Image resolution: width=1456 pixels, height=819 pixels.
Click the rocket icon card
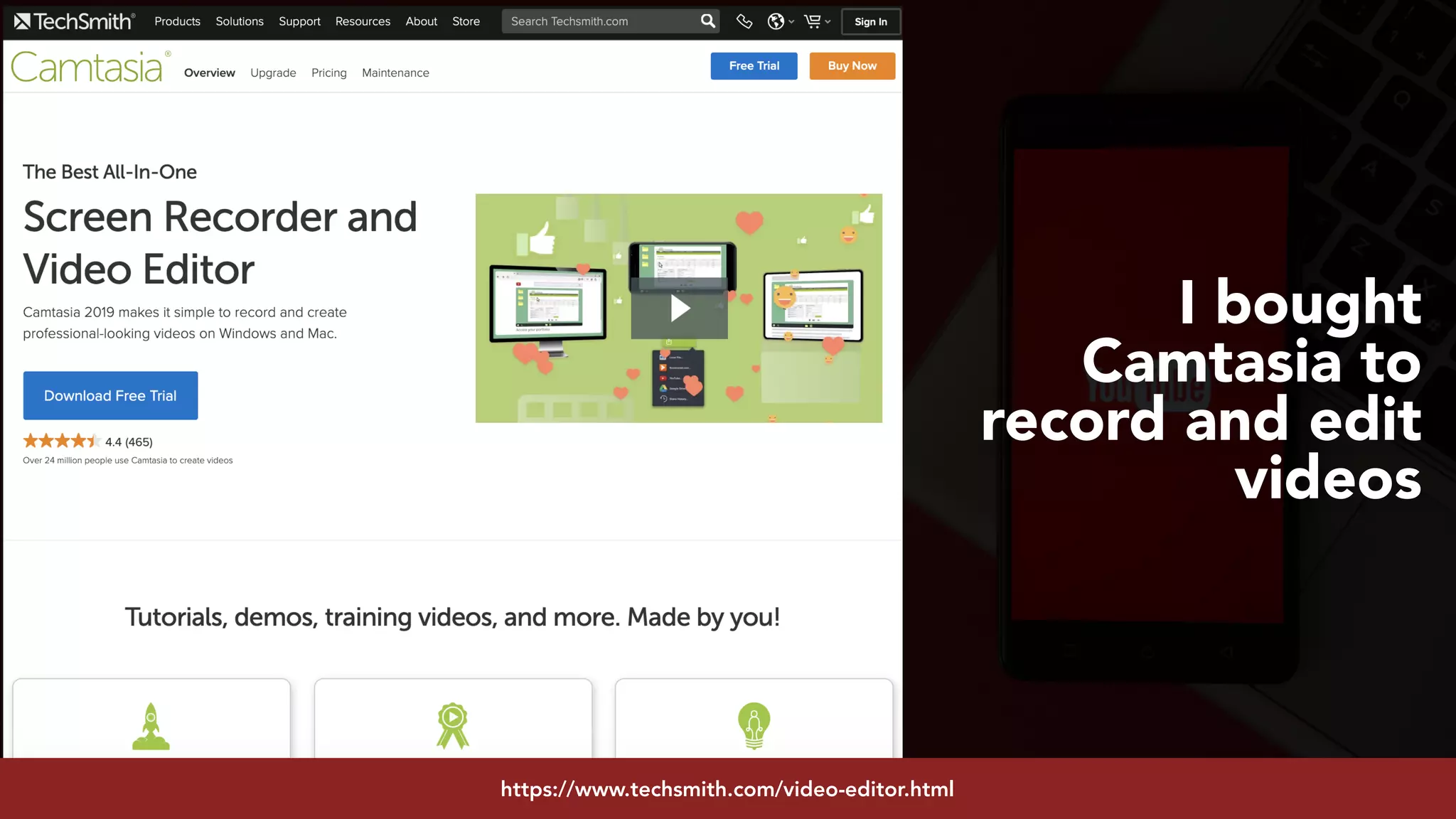coord(151,718)
